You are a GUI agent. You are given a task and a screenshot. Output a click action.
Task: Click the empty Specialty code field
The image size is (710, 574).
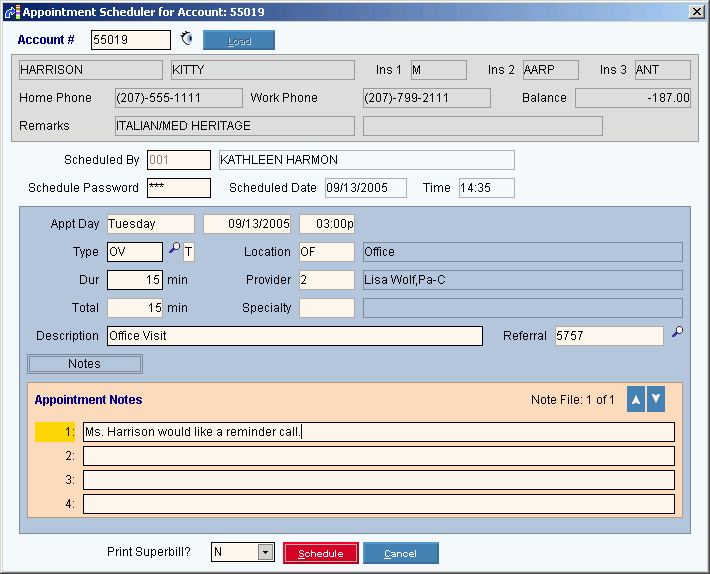(327, 308)
